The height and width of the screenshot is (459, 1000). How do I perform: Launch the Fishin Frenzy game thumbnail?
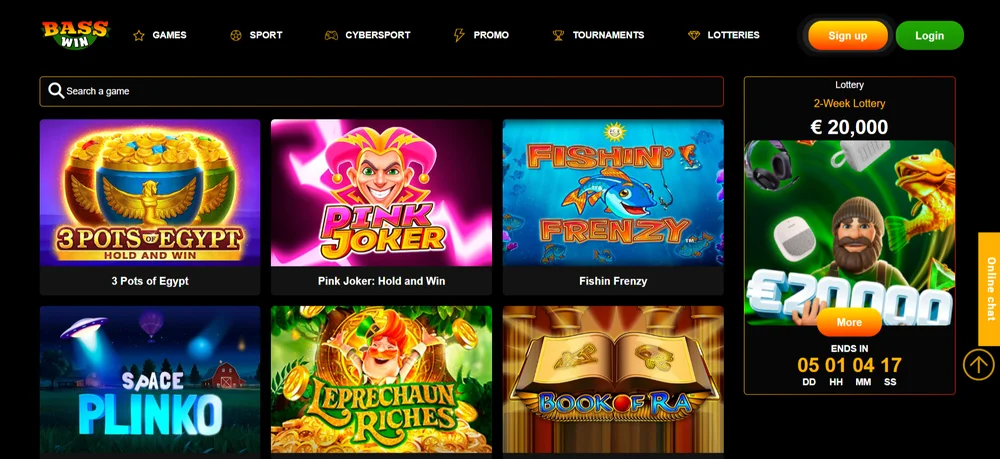tap(613, 207)
